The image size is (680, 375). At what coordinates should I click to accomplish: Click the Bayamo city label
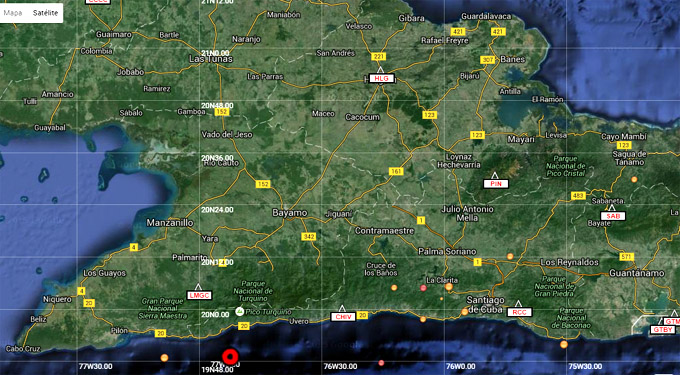290,213
